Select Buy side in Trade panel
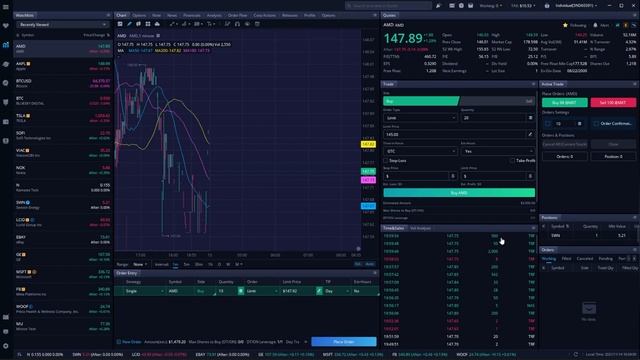This screenshot has height=360, width=640. 421,101
